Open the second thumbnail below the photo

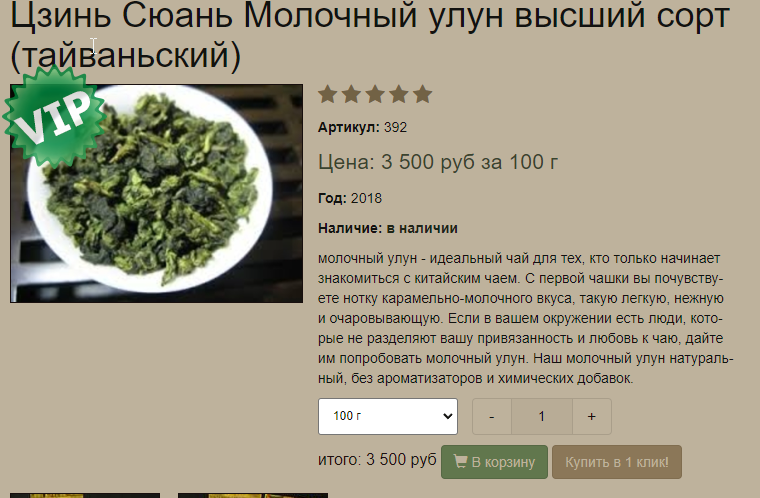coord(253,496)
